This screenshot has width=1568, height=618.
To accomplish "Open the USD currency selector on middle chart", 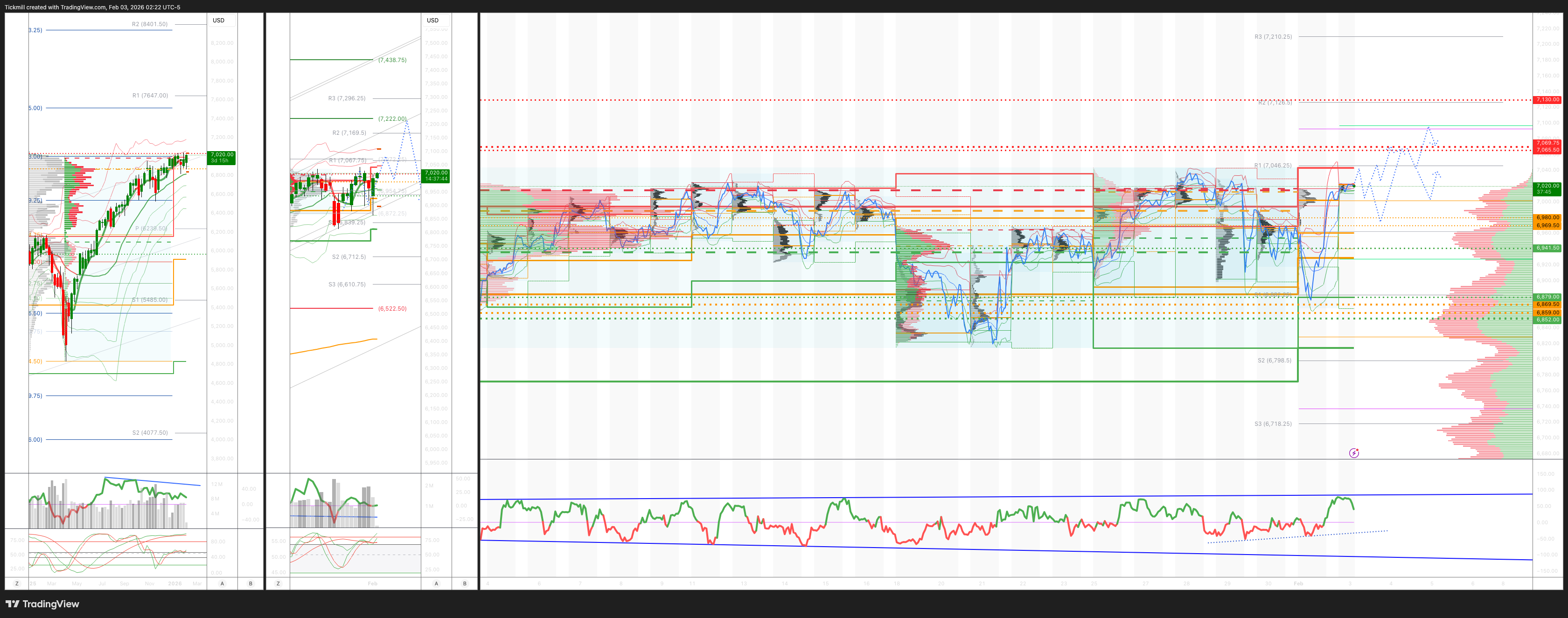I will (x=433, y=20).
